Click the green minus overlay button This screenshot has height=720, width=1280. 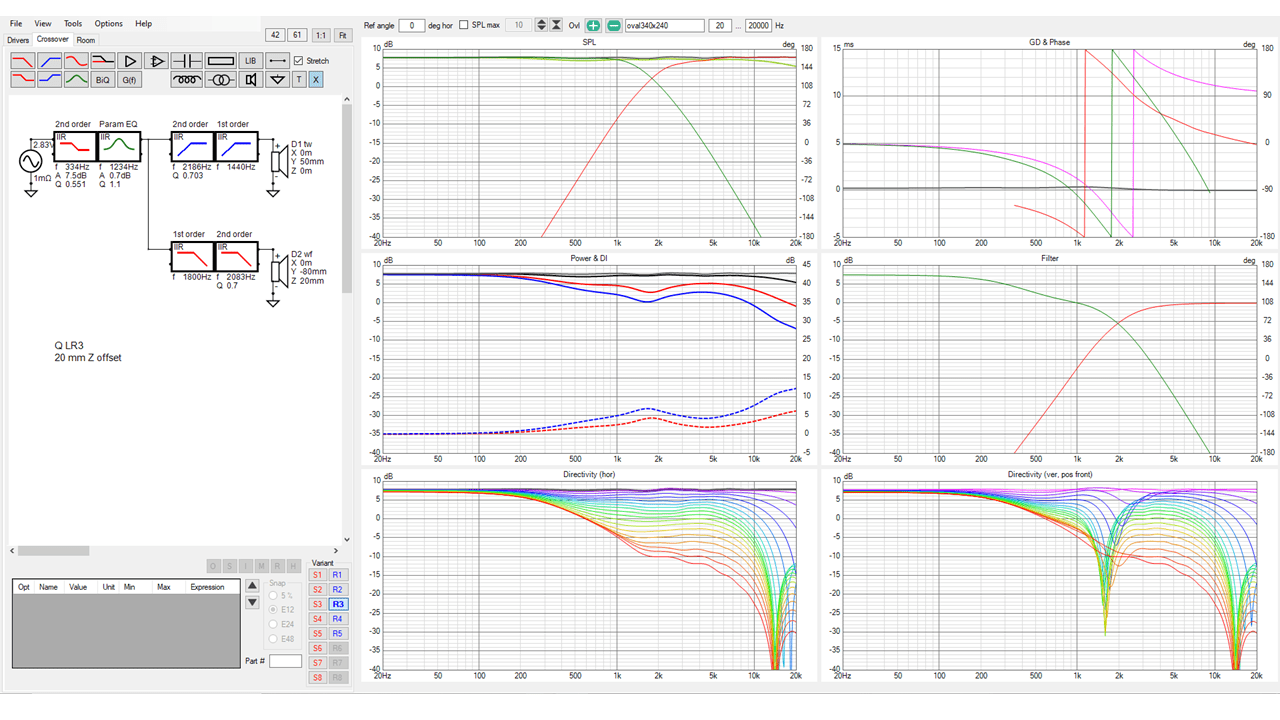point(613,25)
